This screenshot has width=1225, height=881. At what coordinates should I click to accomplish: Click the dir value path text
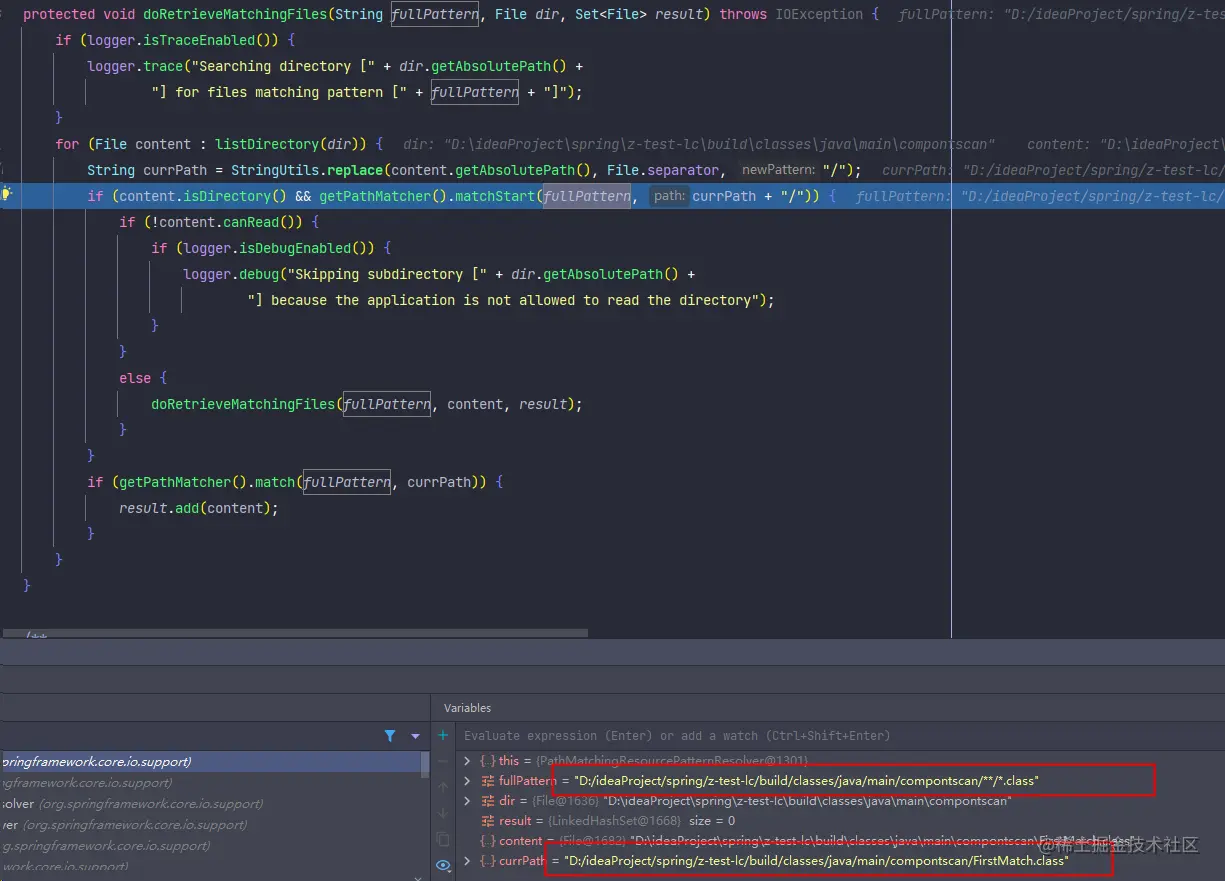[806, 801]
